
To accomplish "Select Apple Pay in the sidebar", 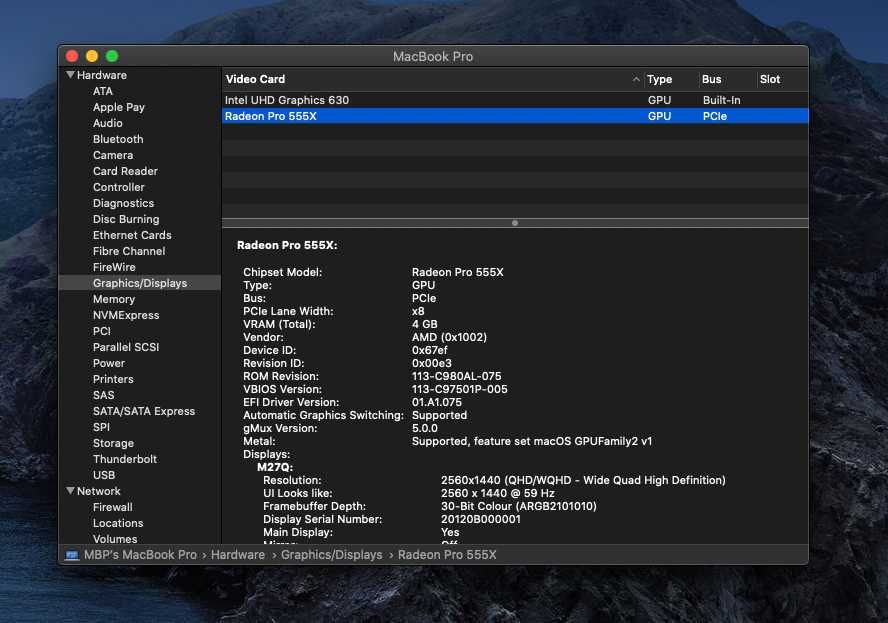I will (119, 107).
